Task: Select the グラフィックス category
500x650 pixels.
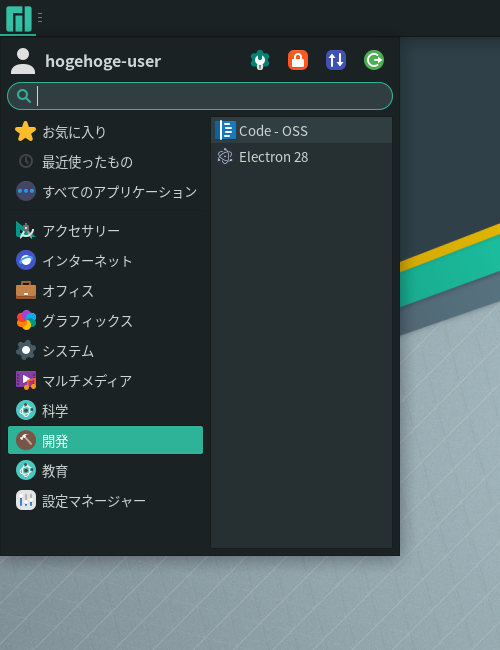Action: click(105, 320)
